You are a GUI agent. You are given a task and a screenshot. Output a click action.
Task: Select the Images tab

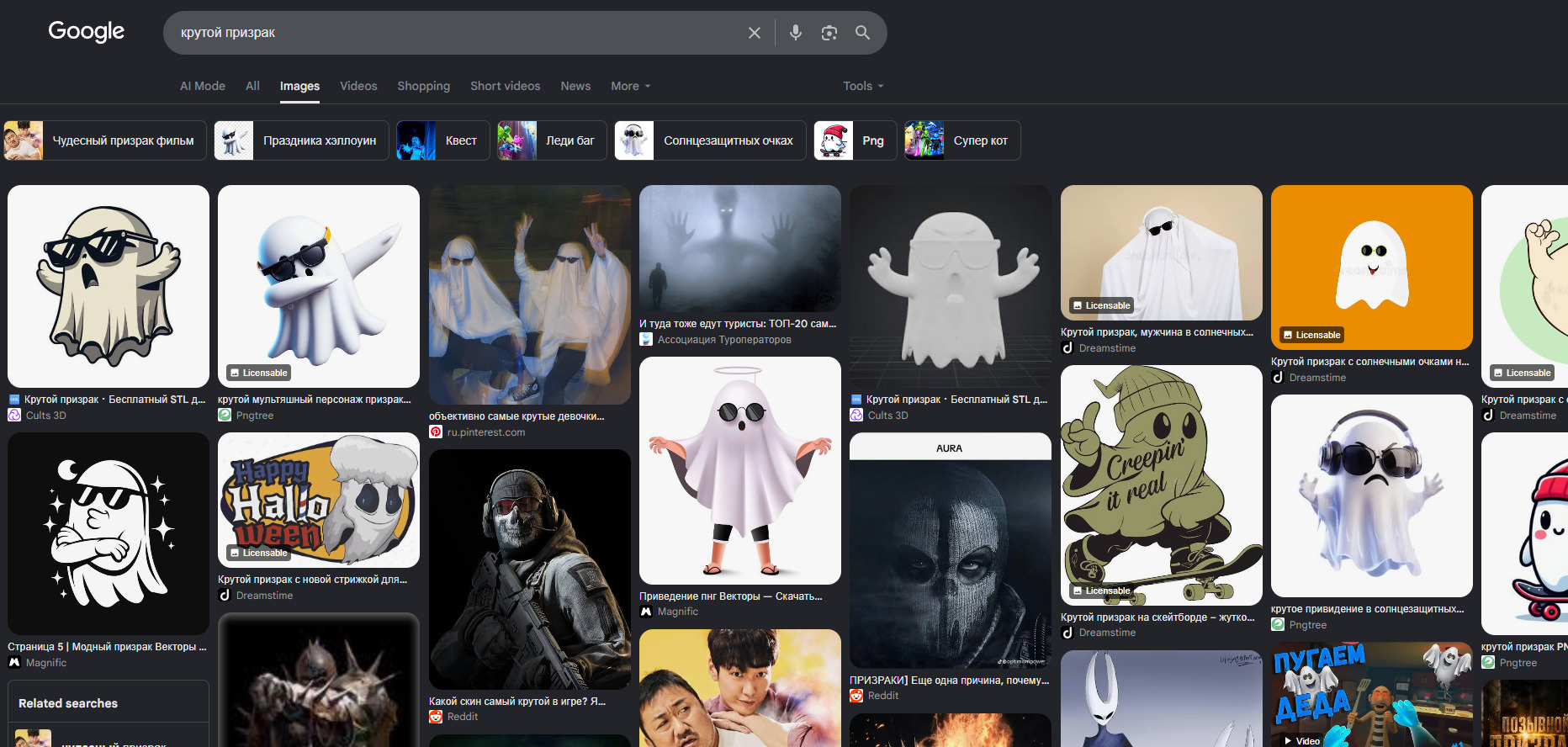pos(299,86)
